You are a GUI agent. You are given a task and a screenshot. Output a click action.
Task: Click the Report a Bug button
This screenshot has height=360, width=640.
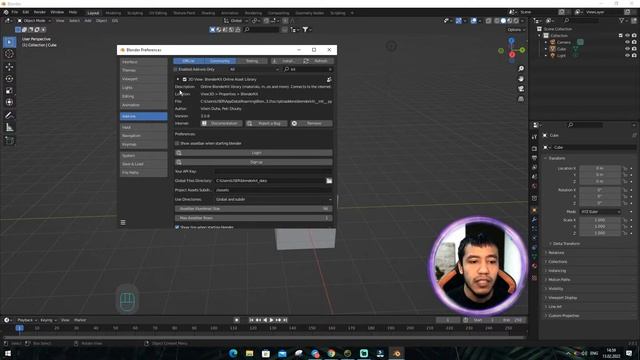pos(266,123)
